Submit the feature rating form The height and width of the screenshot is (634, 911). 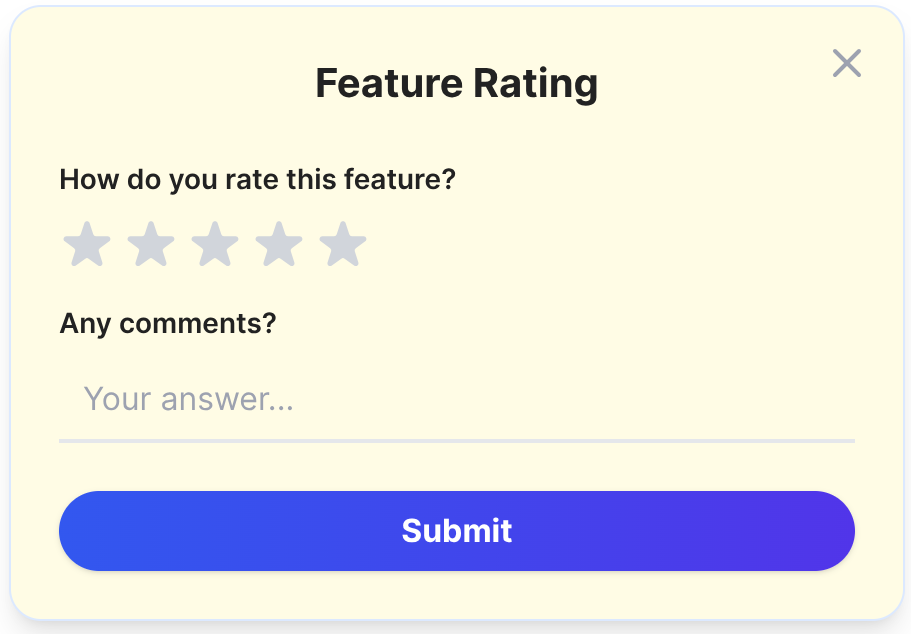(x=456, y=531)
